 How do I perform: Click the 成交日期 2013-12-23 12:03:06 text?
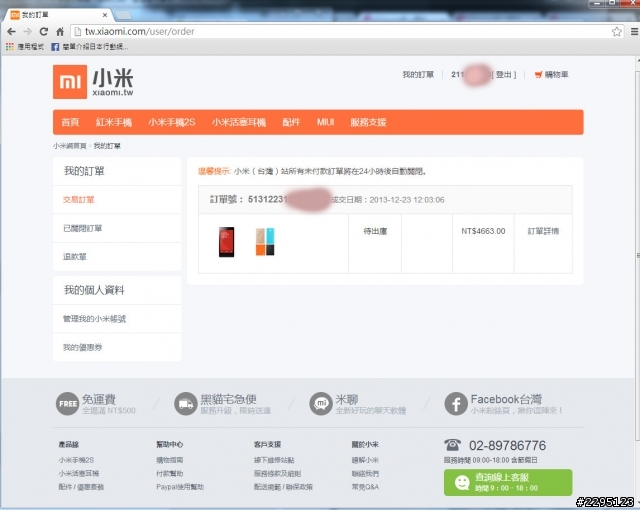click(x=387, y=200)
